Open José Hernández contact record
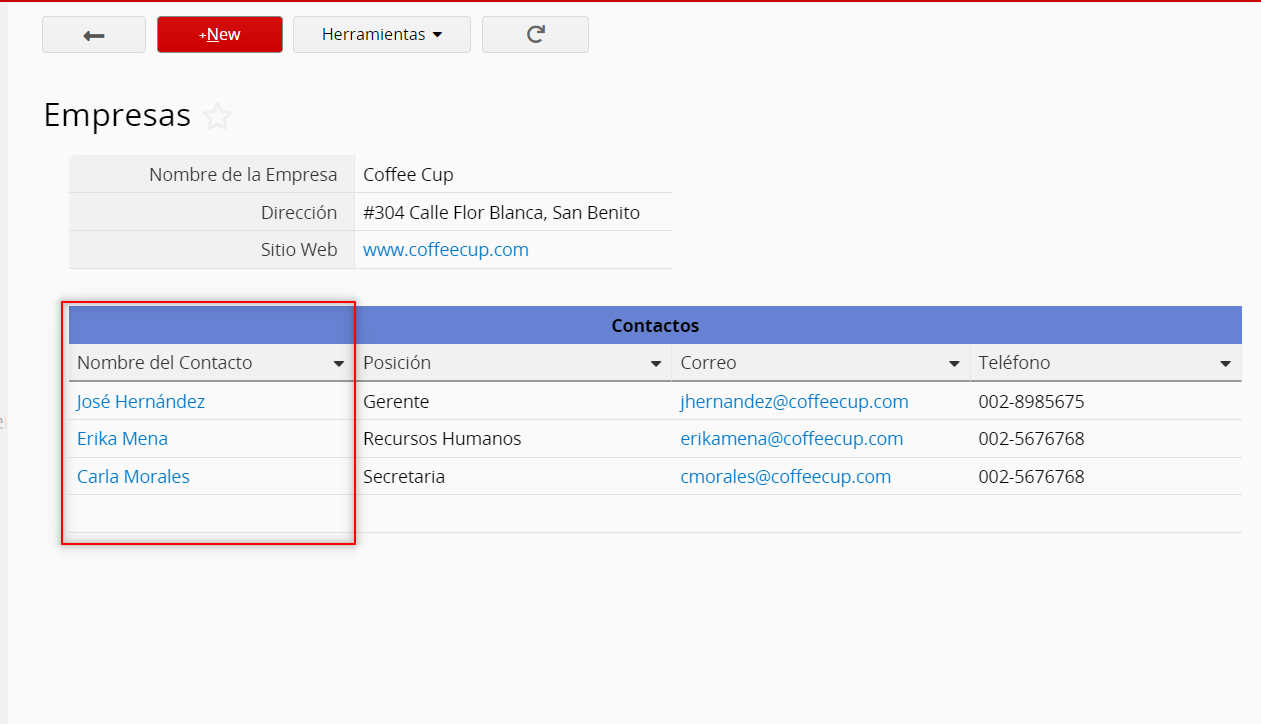Viewport: 1261px width, 724px height. pos(141,402)
